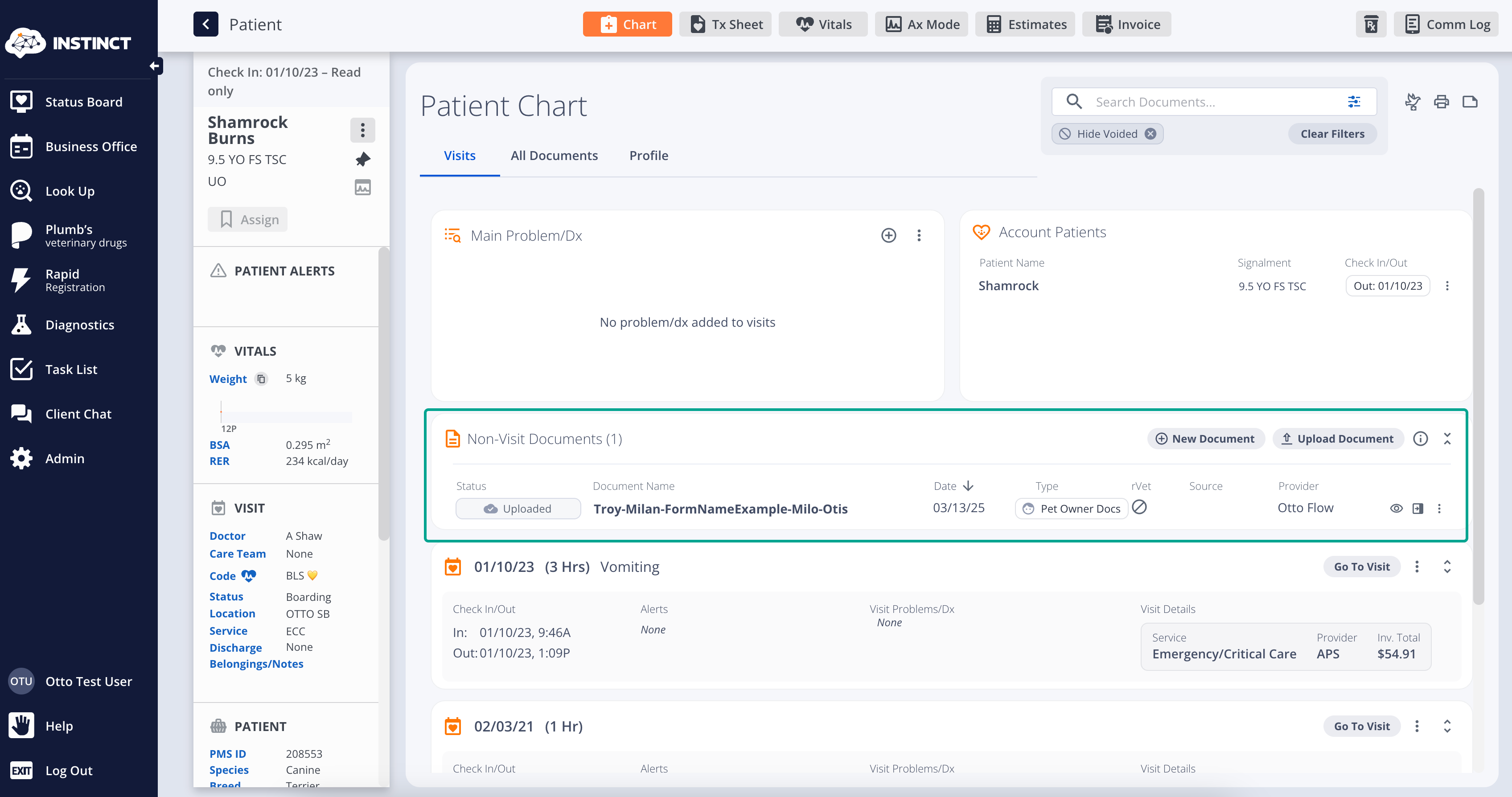Pin the patient Shamrock Burns
This screenshot has width=1512, height=797.
click(363, 159)
